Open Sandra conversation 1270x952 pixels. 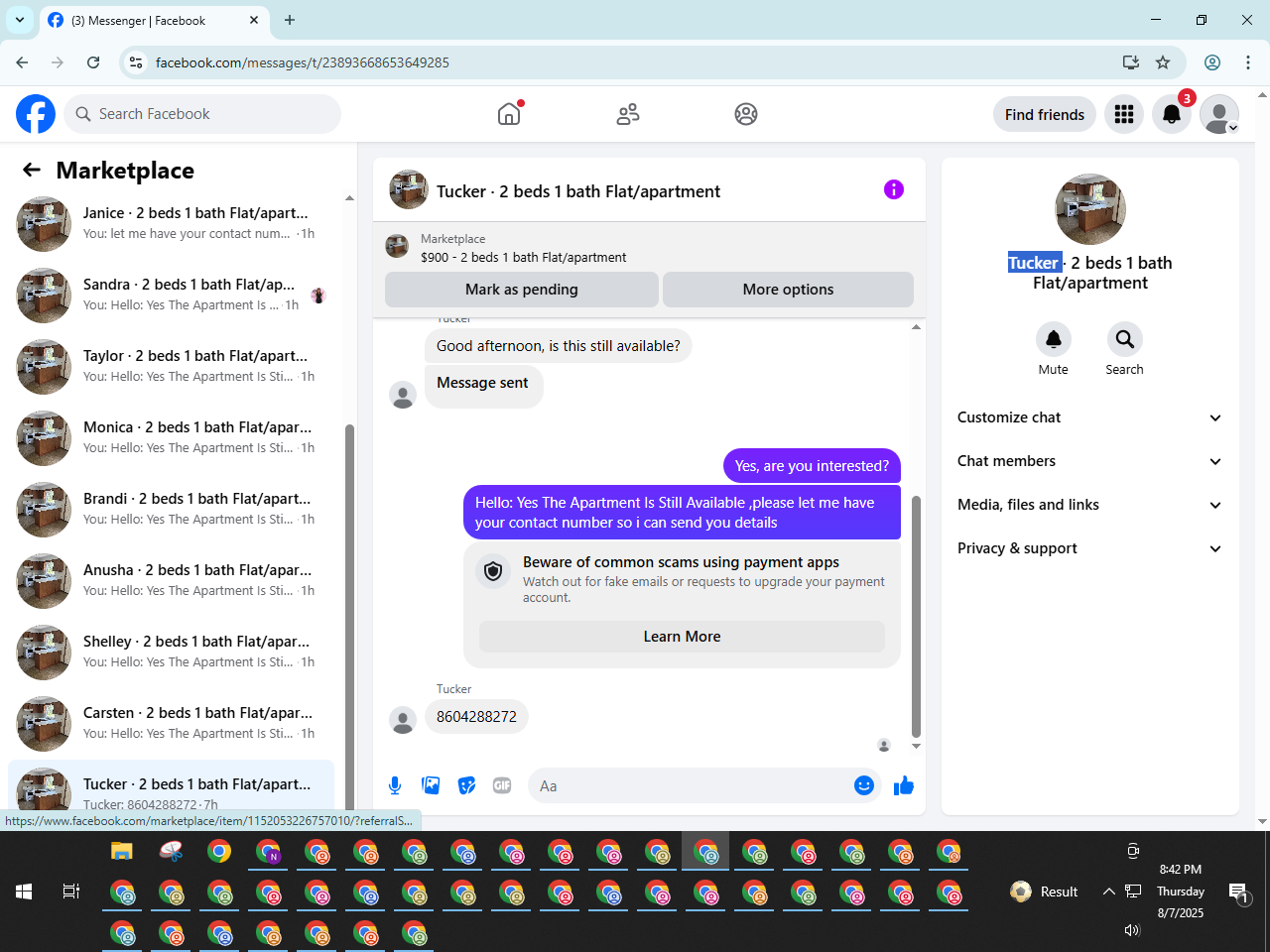pyautogui.click(x=171, y=296)
